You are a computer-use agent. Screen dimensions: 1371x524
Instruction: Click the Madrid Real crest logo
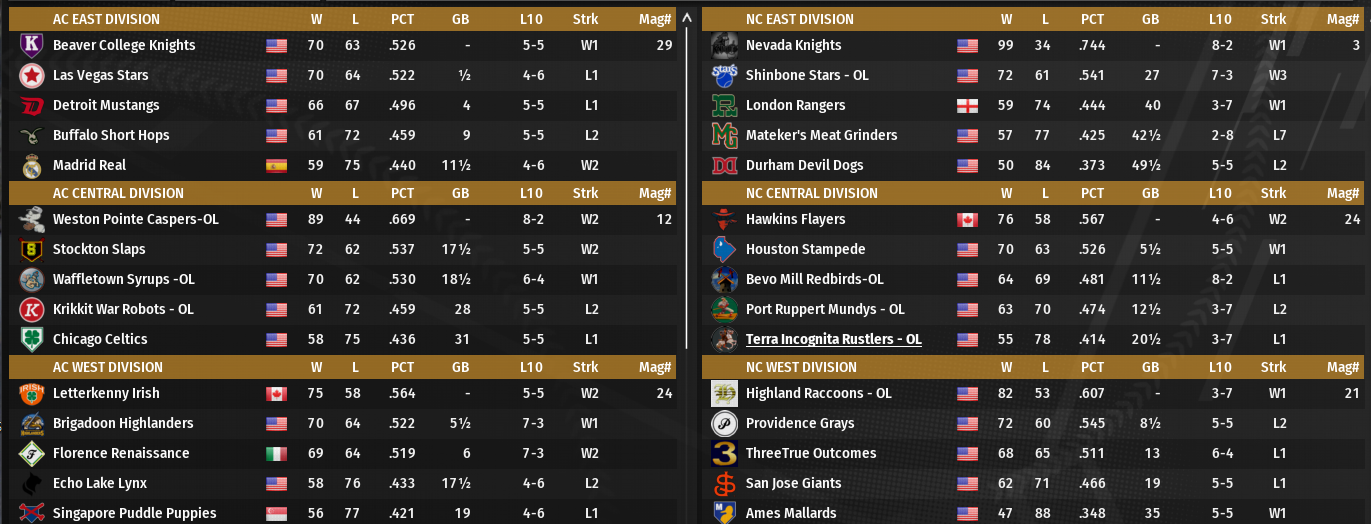pyautogui.click(x=30, y=165)
